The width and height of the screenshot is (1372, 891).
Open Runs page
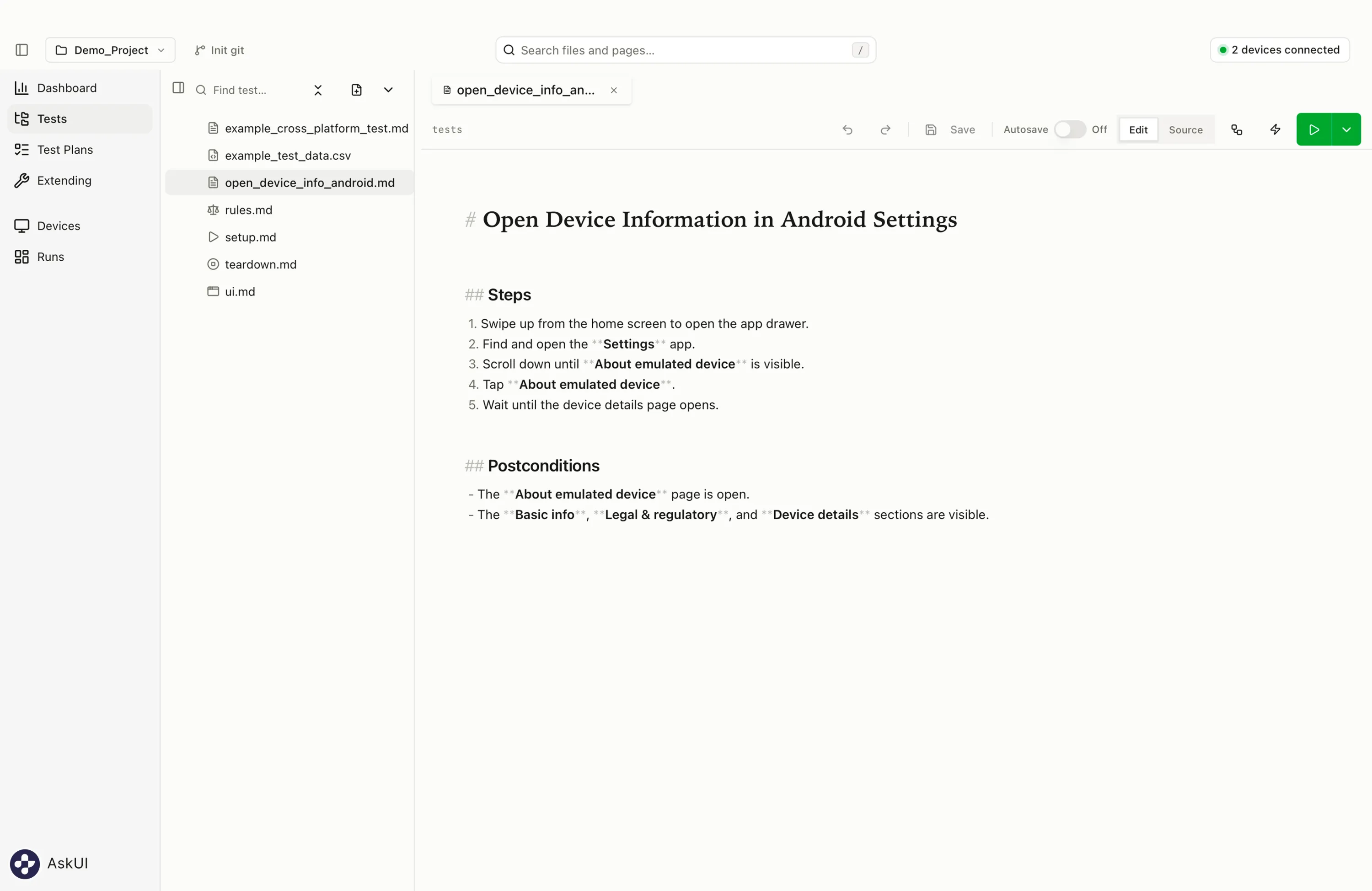(x=80, y=257)
